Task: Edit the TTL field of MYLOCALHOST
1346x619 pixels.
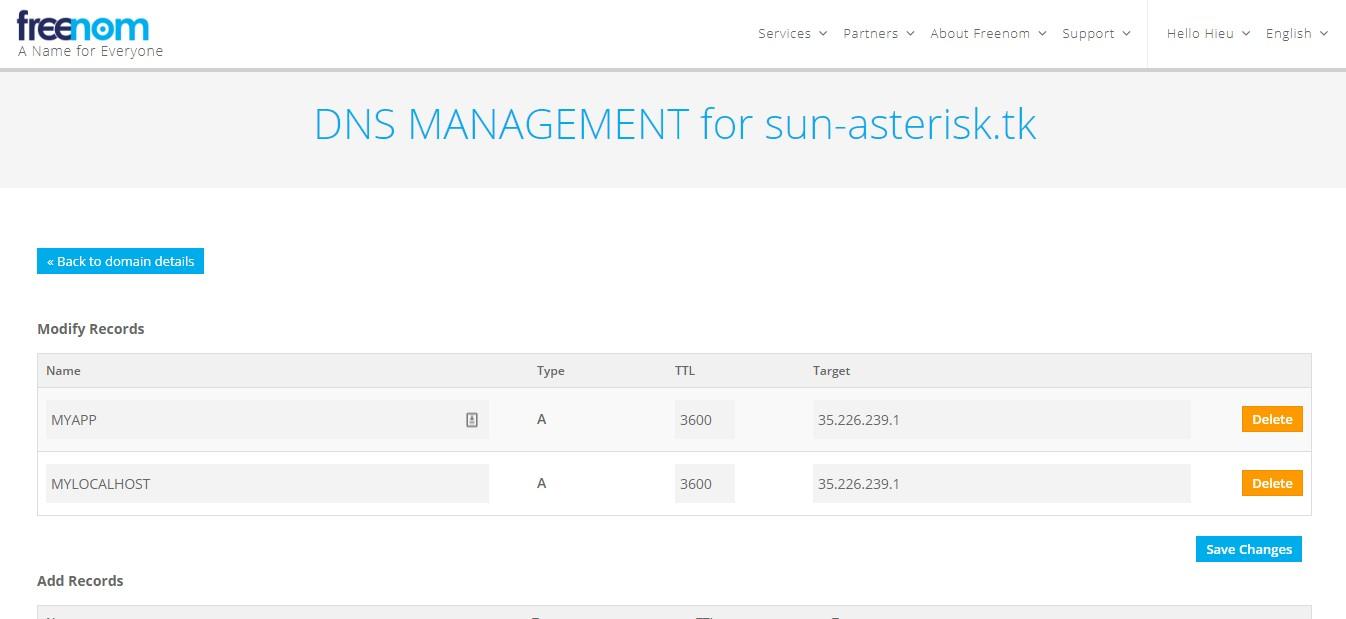Action: [x=705, y=484]
